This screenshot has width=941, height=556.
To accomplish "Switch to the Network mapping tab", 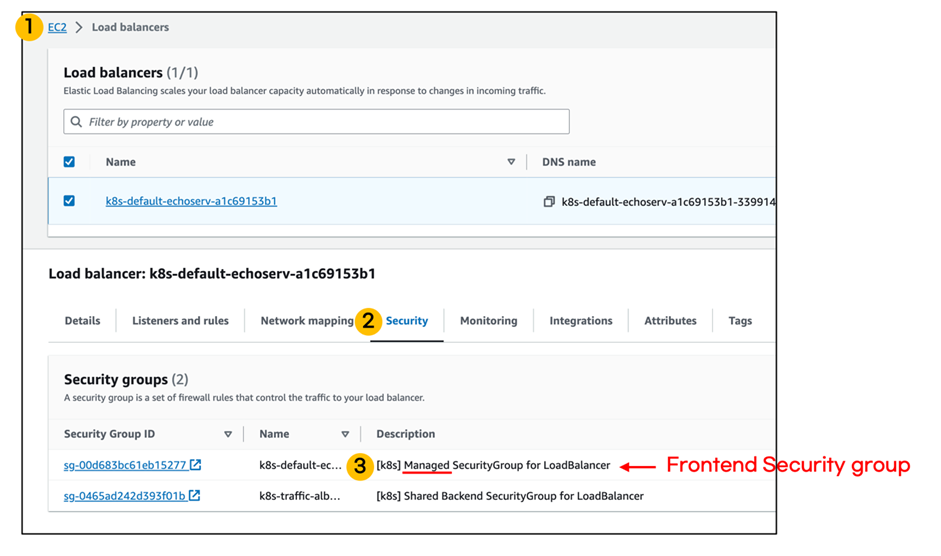I will tap(307, 321).
